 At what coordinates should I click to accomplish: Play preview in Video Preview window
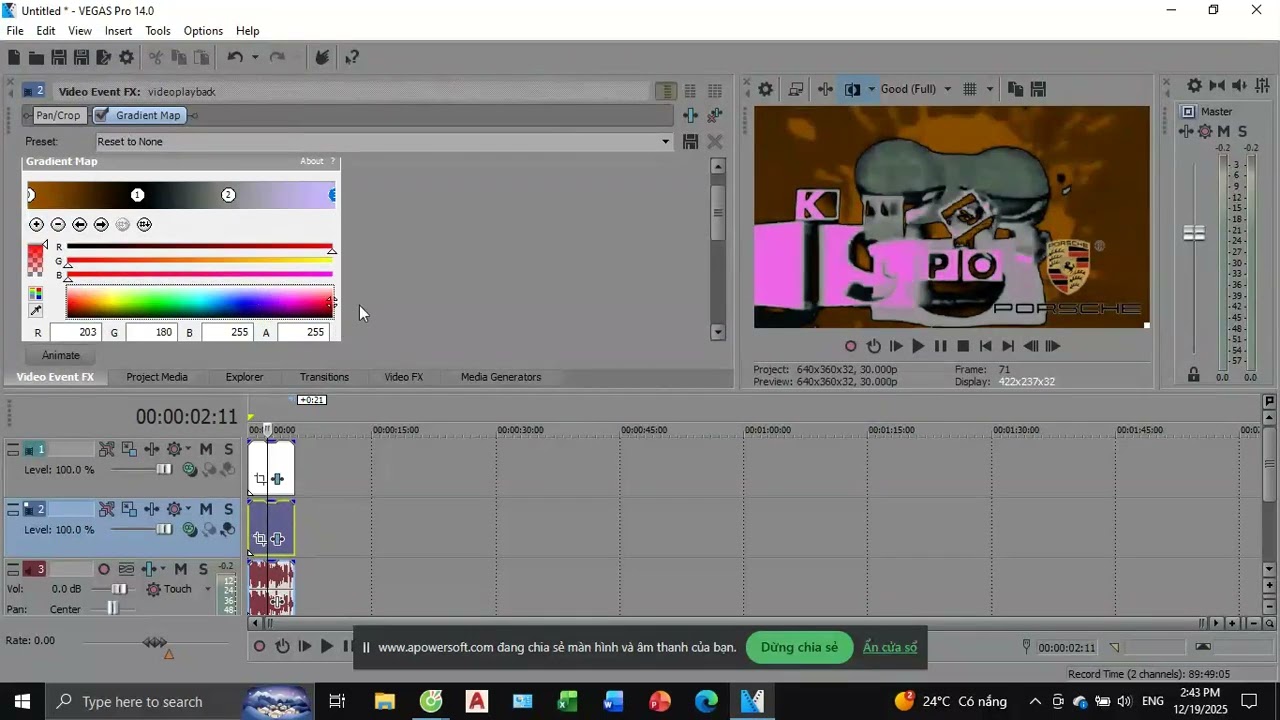(918, 346)
